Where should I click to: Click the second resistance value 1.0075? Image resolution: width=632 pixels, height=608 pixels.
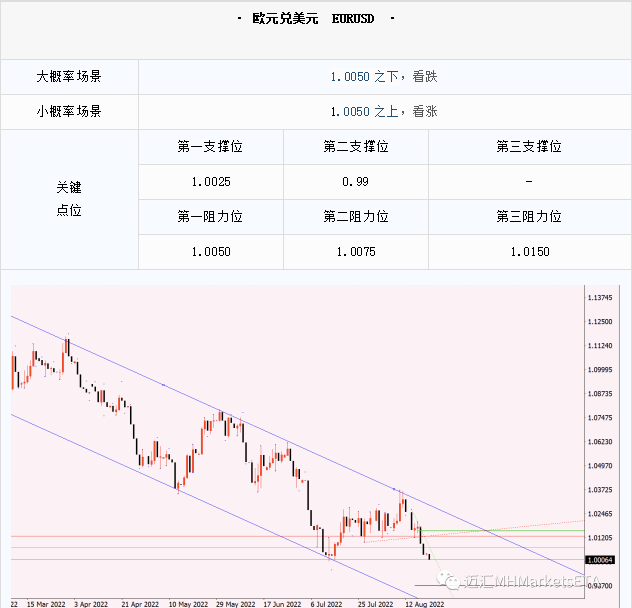[x=356, y=252]
